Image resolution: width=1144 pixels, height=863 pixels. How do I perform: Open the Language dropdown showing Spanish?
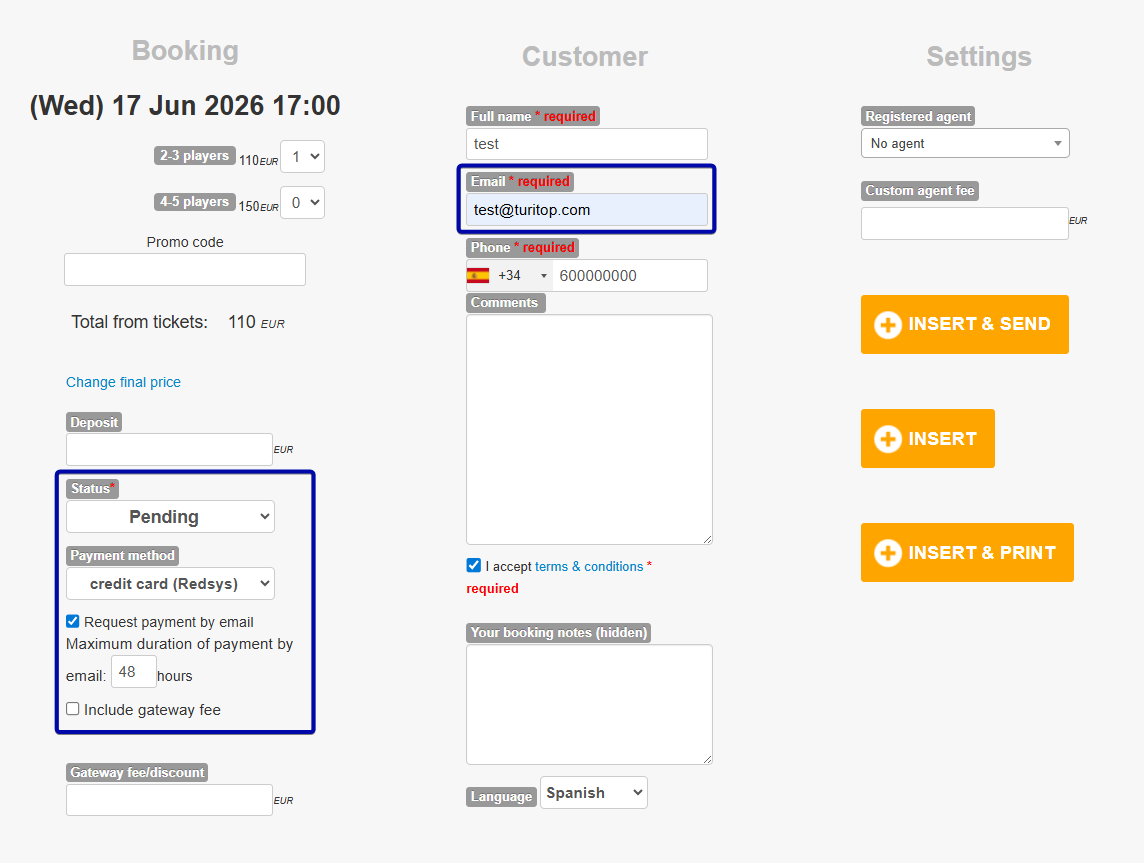pos(594,793)
